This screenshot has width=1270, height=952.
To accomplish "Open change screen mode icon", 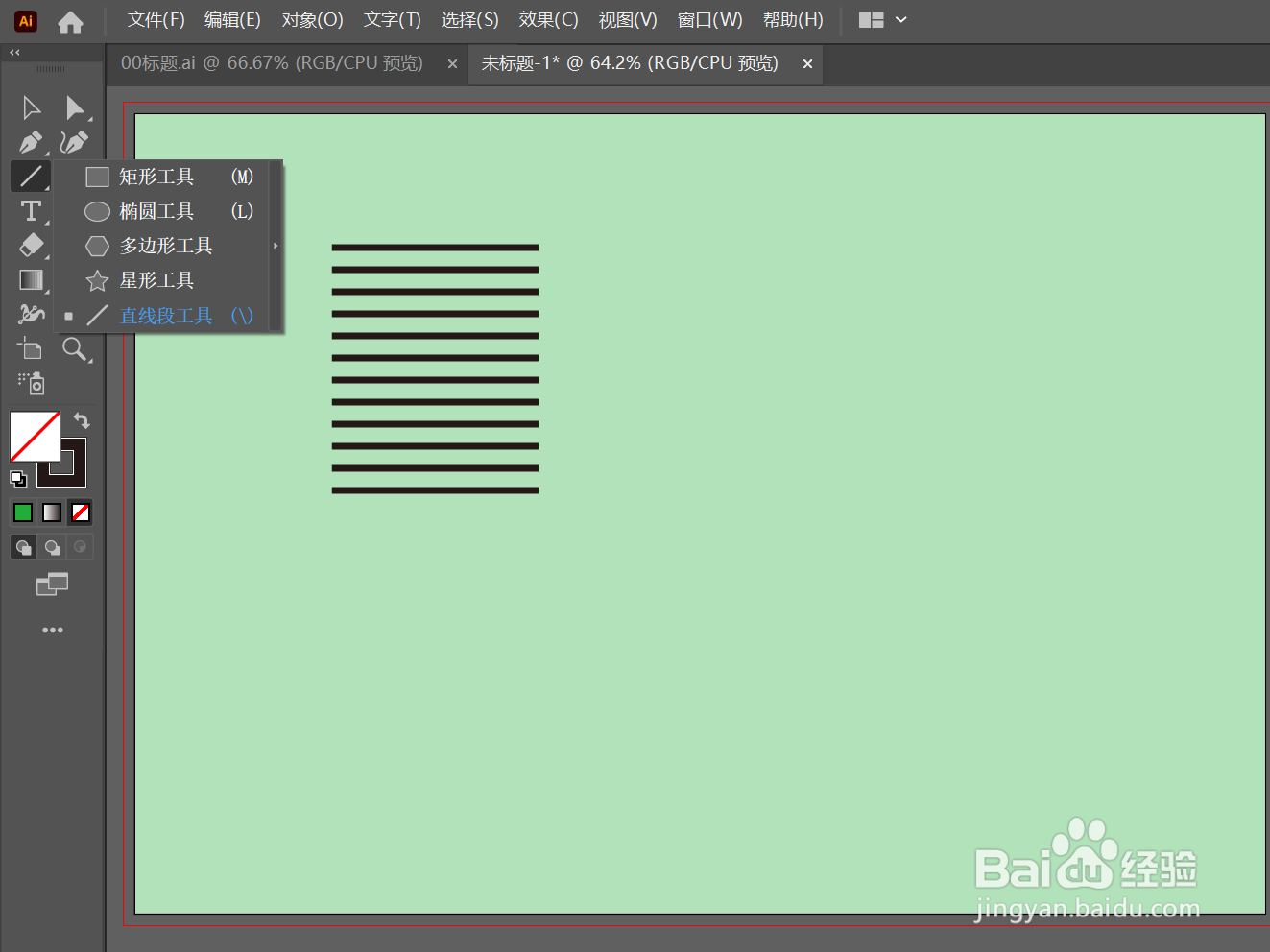I will coord(52,583).
